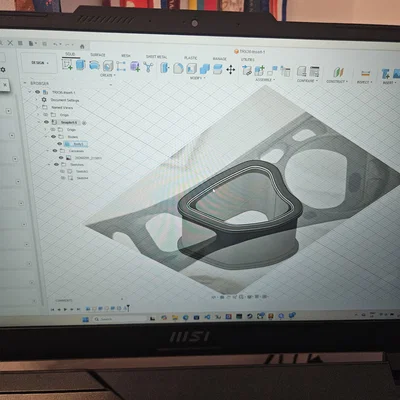400x400 pixels.
Task: Select the document tab at top
Action: click(x=250, y=52)
